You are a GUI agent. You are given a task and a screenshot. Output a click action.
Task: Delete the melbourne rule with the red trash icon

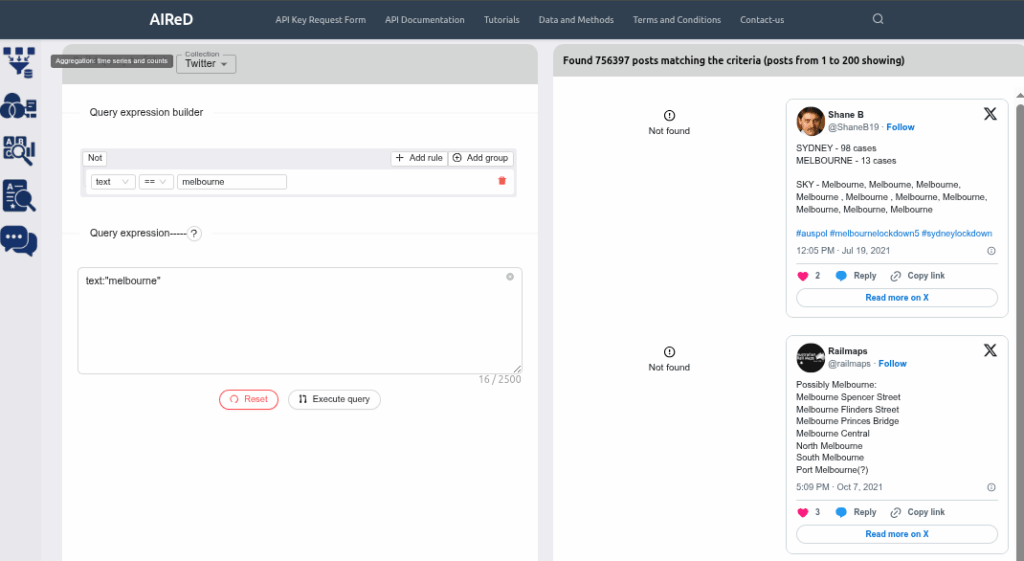(502, 181)
